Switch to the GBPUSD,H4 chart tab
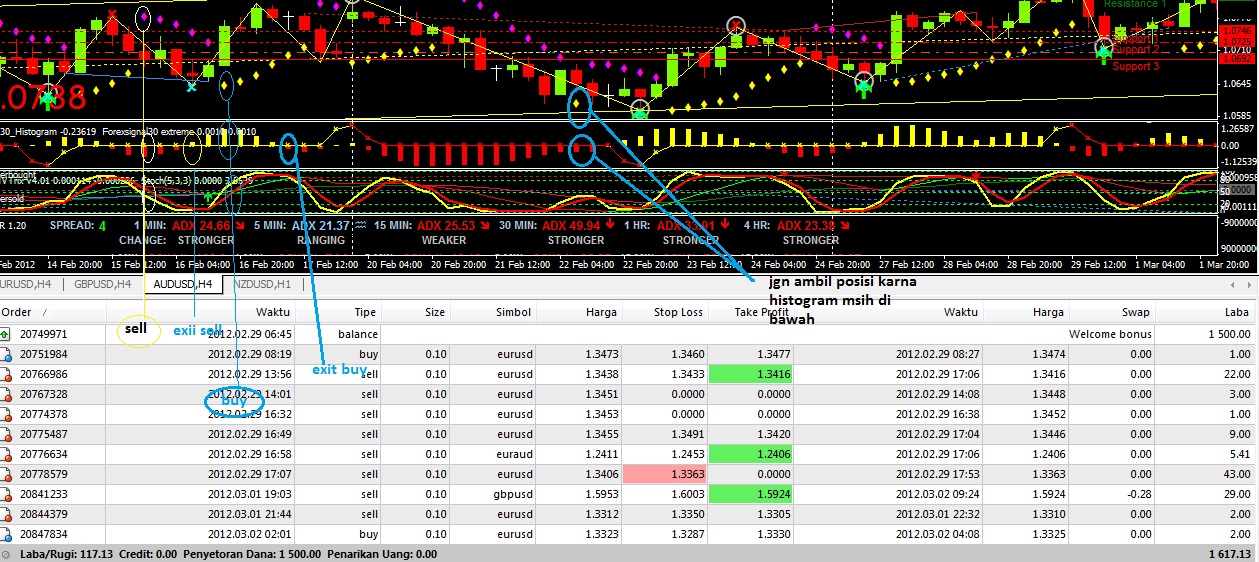1259x562 pixels. [102, 284]
